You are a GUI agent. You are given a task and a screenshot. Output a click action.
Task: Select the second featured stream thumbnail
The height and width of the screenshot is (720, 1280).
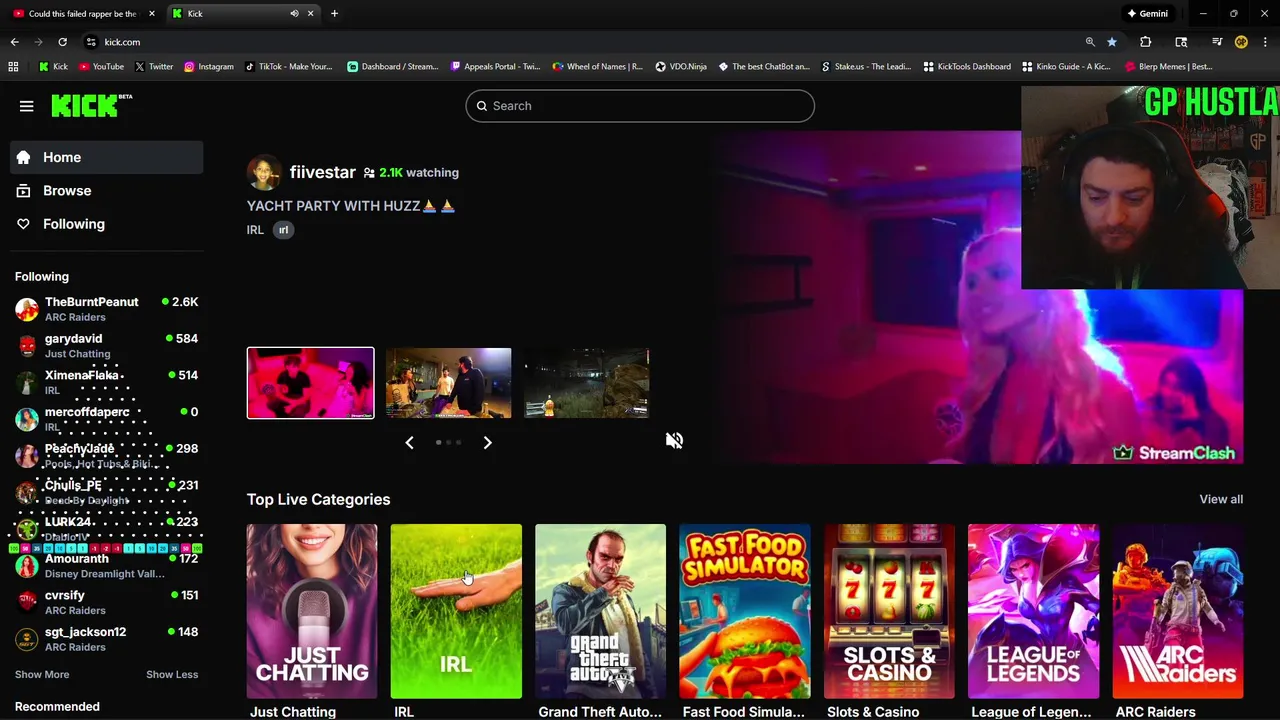(448, 383)
